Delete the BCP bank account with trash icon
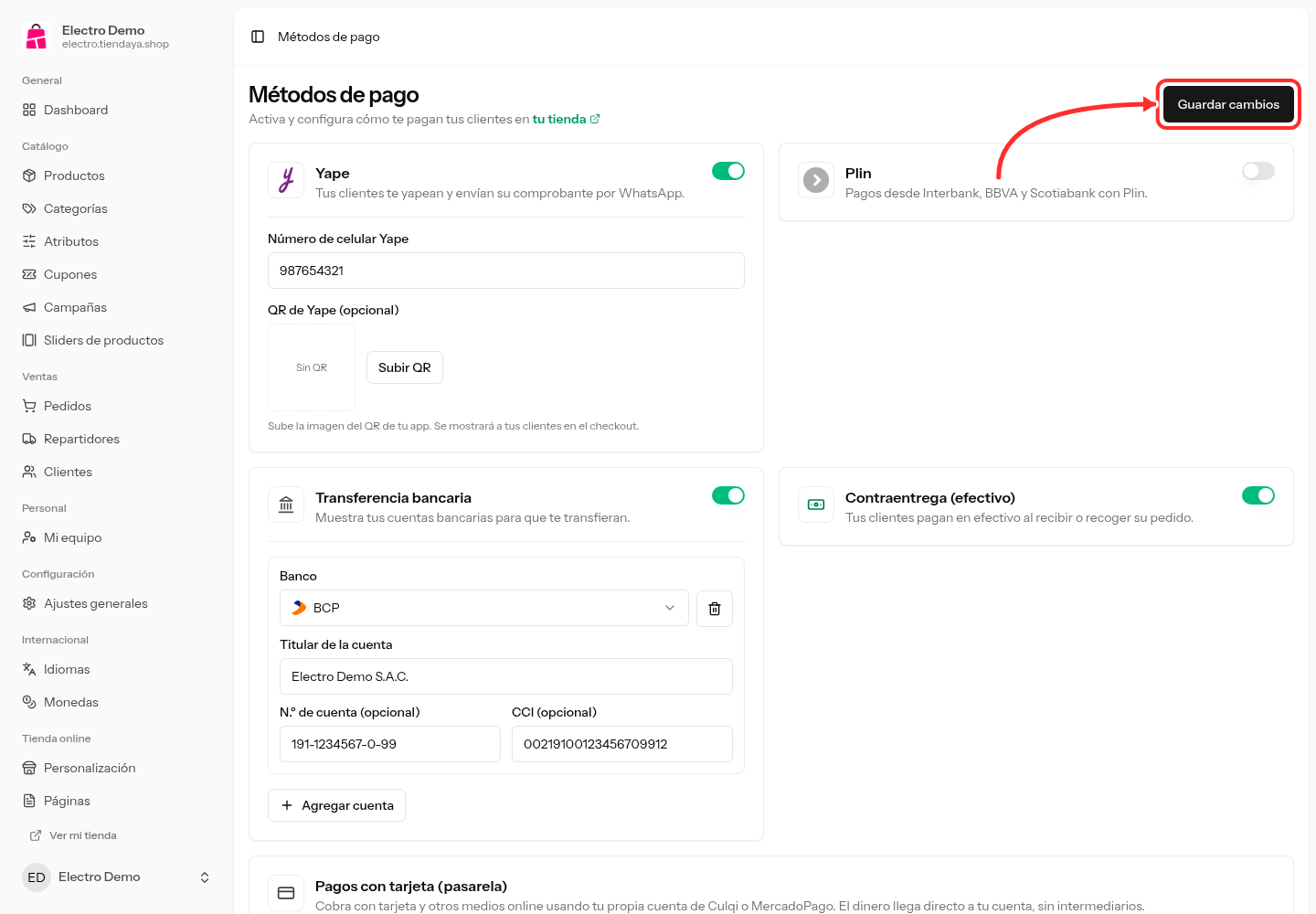1316x914 pixels. 715,609
